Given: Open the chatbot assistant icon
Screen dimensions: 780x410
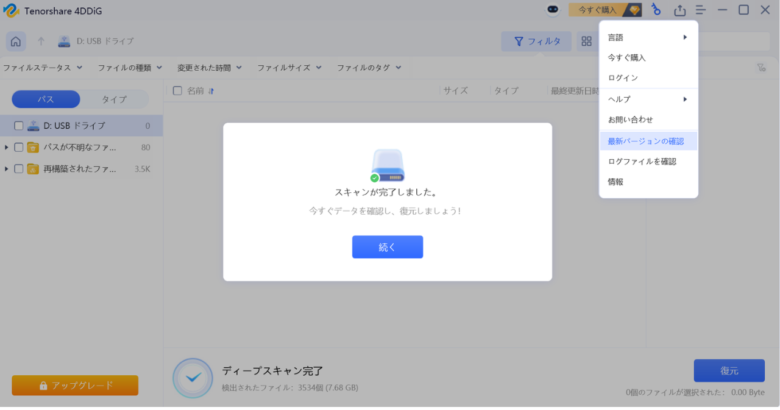Looking at the screenshot, I should pyautogui.click(x=553, y=10).
